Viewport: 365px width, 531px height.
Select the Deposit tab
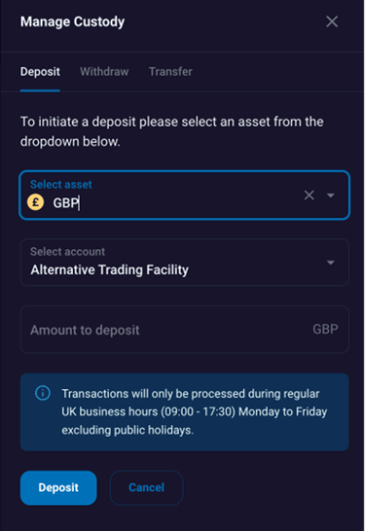click(40, 71)
